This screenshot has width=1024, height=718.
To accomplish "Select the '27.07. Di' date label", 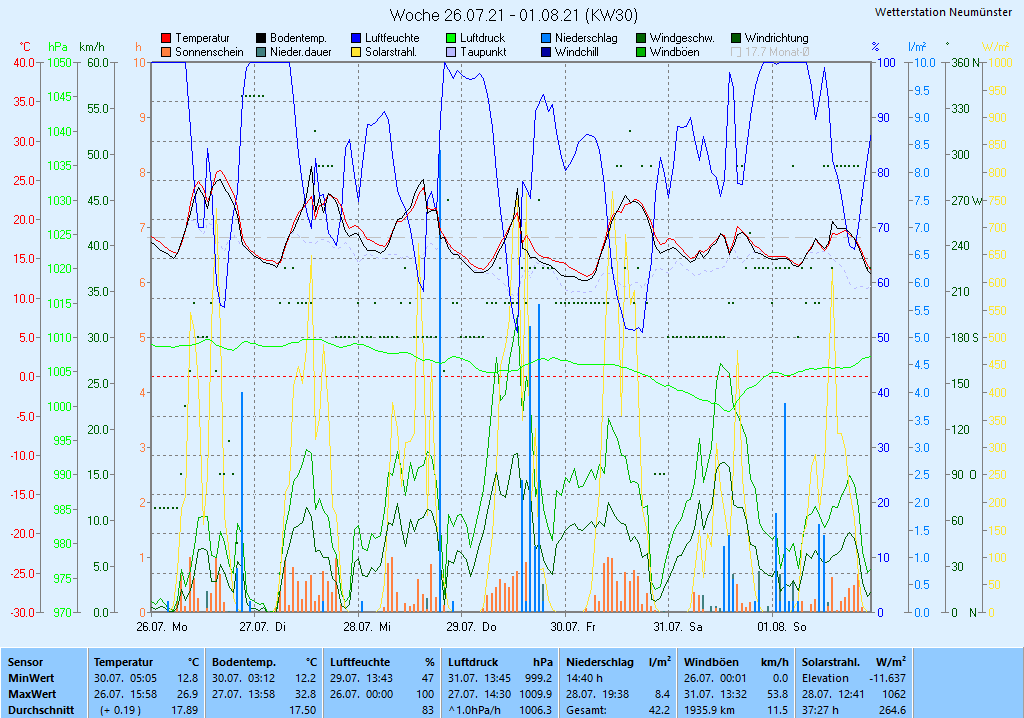I will [263, 627].
